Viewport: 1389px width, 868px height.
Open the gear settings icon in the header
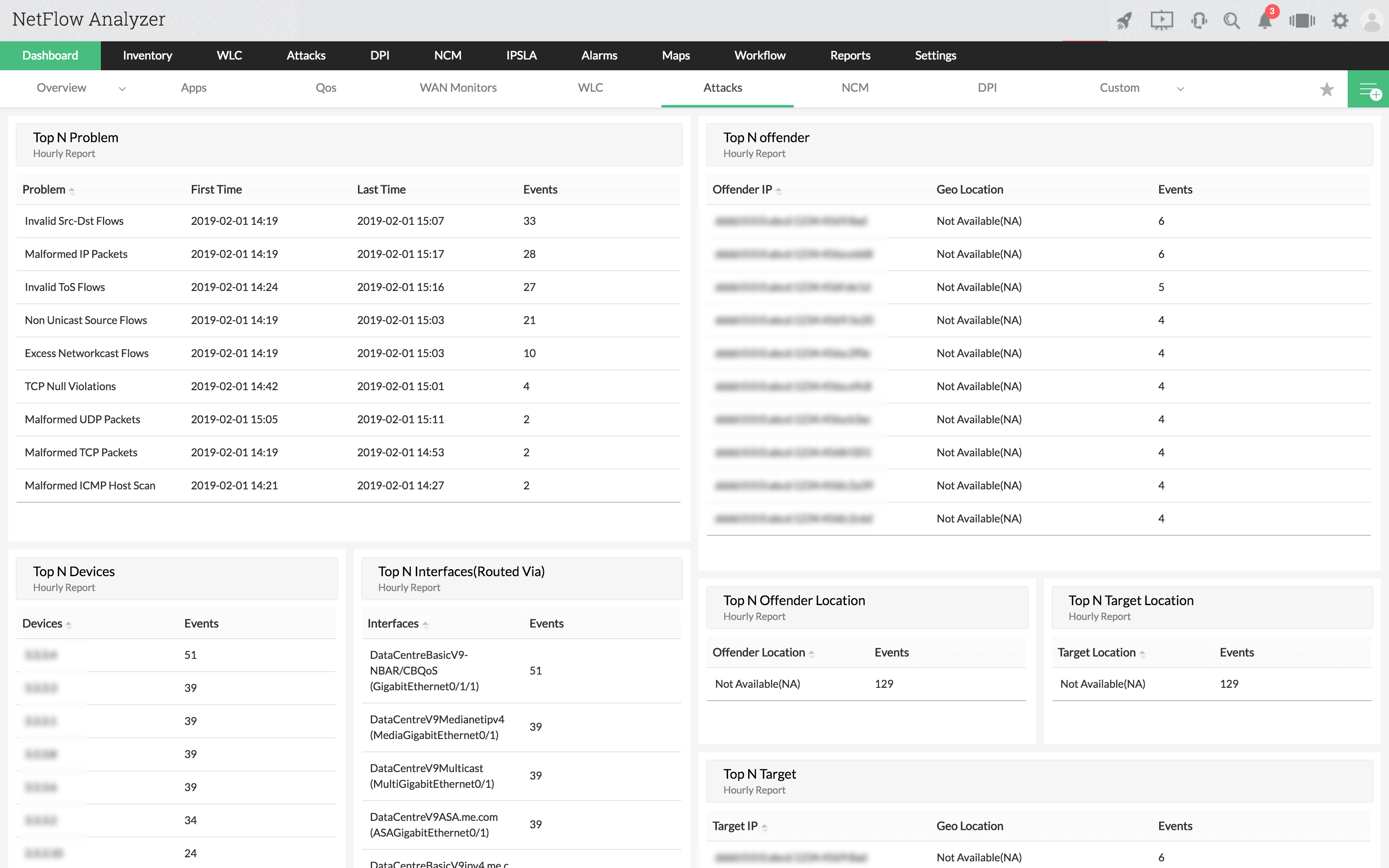tap(1340, 21)
